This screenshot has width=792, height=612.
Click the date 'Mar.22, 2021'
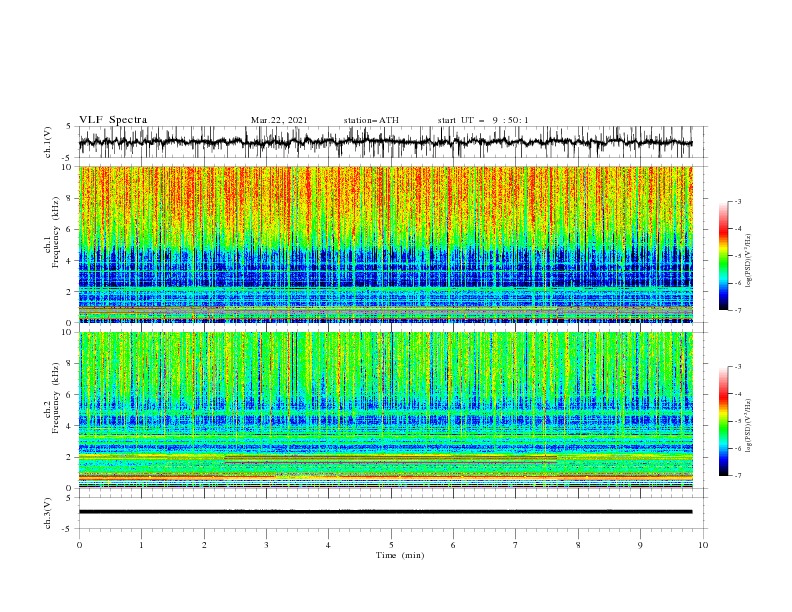tap(279, 120)
